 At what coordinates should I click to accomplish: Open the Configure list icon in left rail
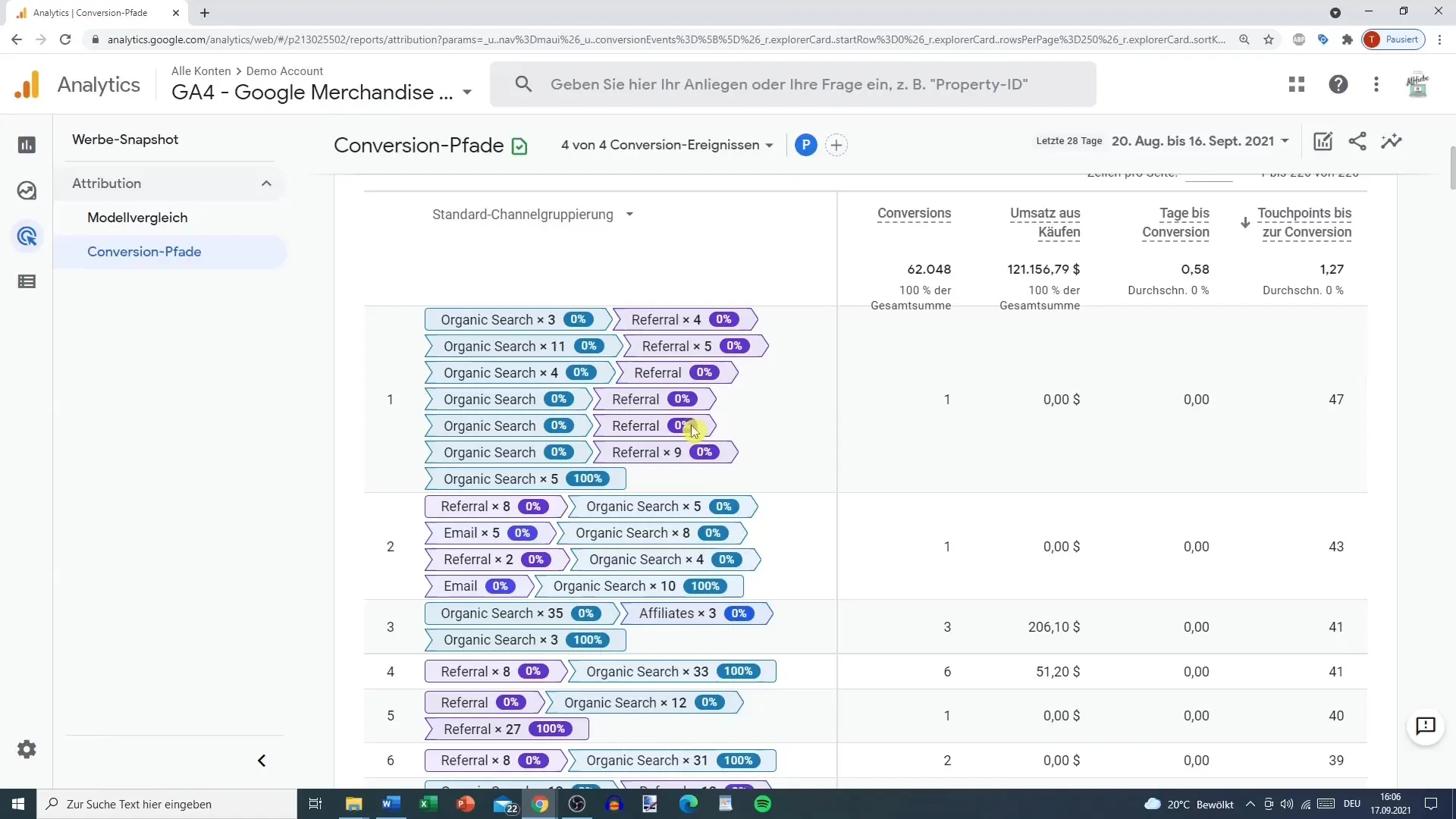(27, 282)
